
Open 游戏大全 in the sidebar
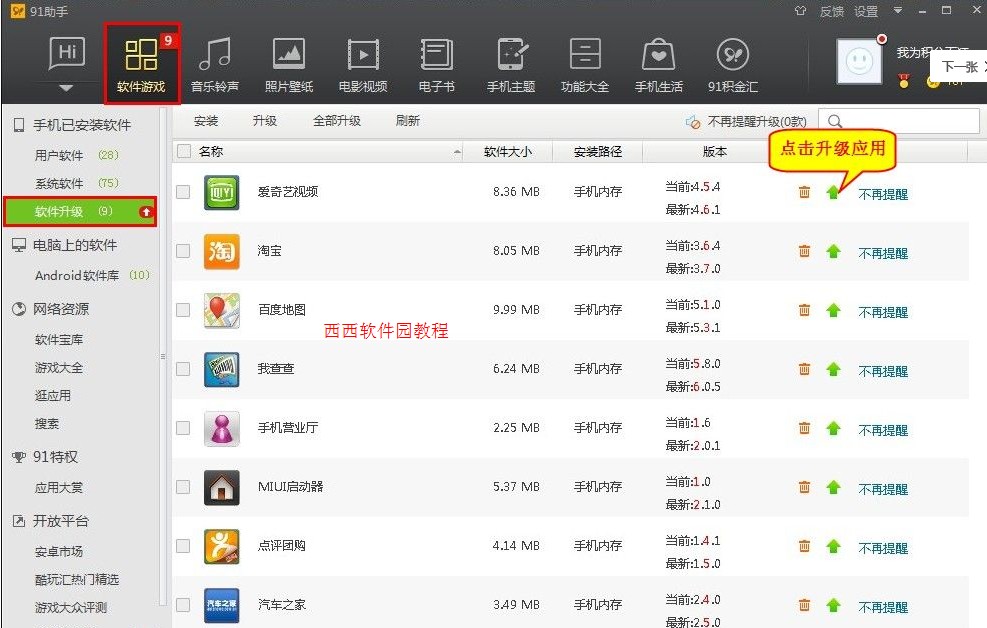[59, 367]
